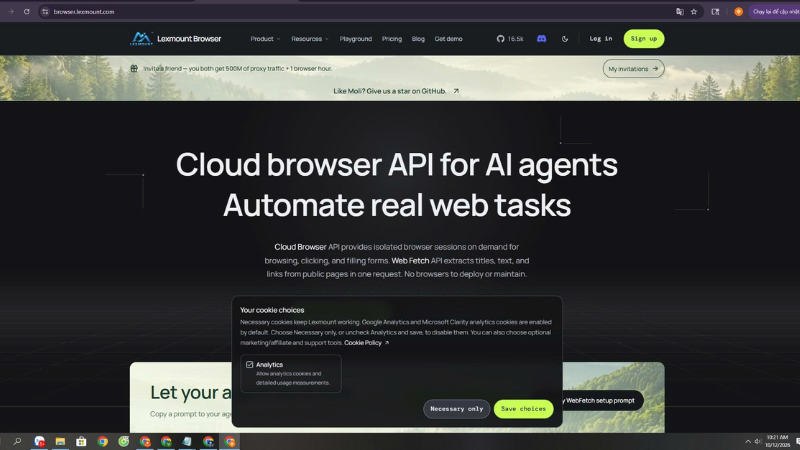Uncheck the Analytics cookie checkbox
Image resolution: width=800 pixels, height=450 pixels.
click(x=249, y=365)
